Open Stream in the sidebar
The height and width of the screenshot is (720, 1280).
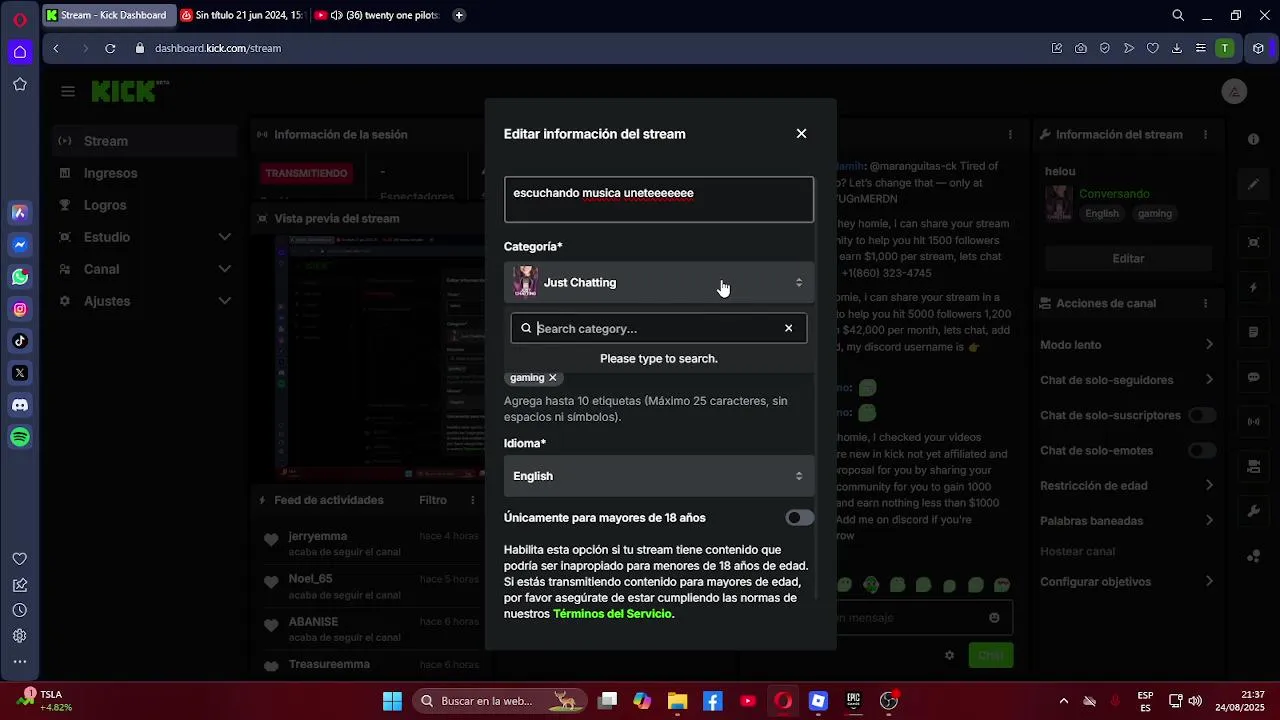144,141
